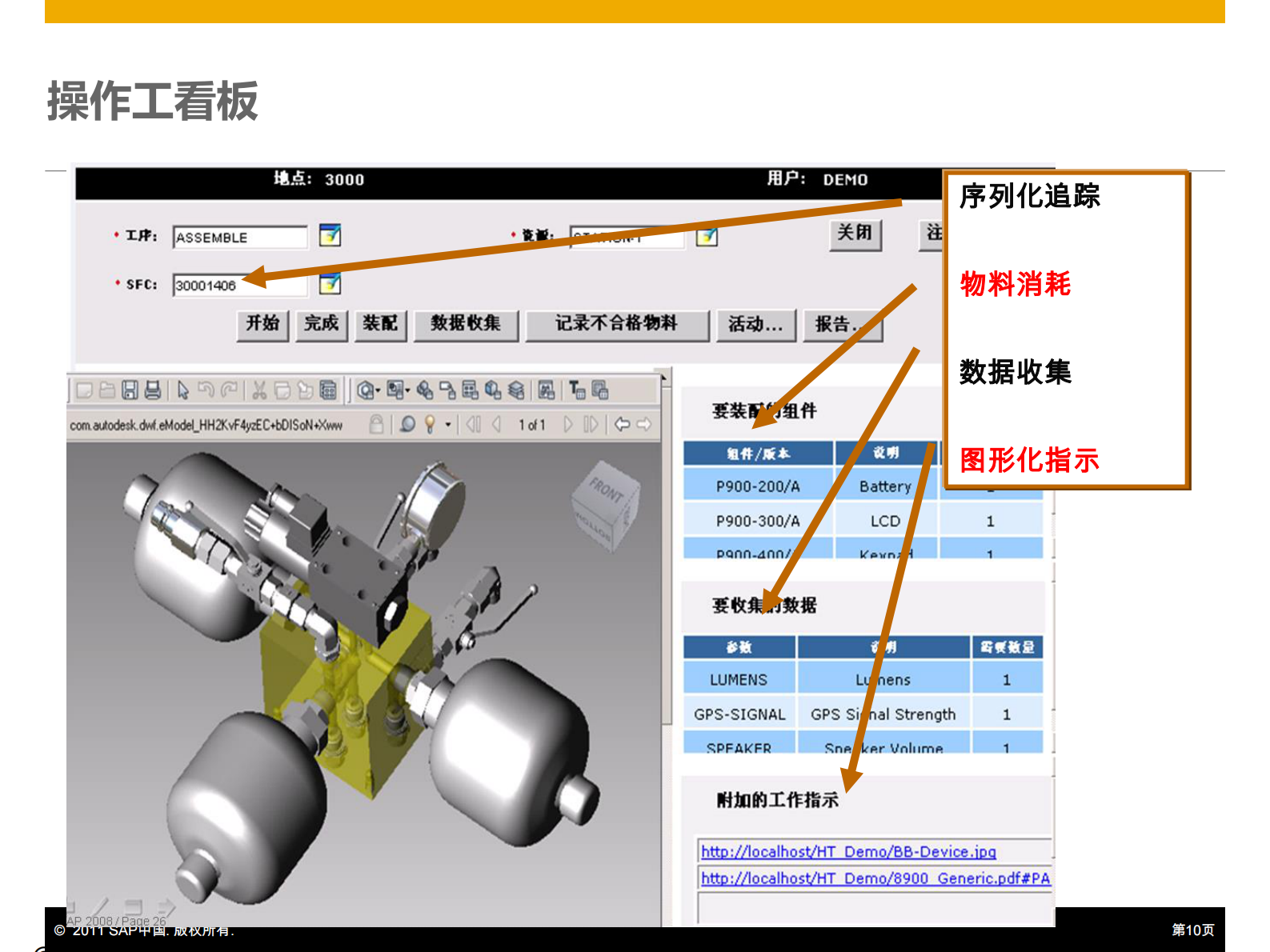The image size is (1270, 952).
Task: Go to the first page with the viewer arrow
Action: (x=474, y=424)
